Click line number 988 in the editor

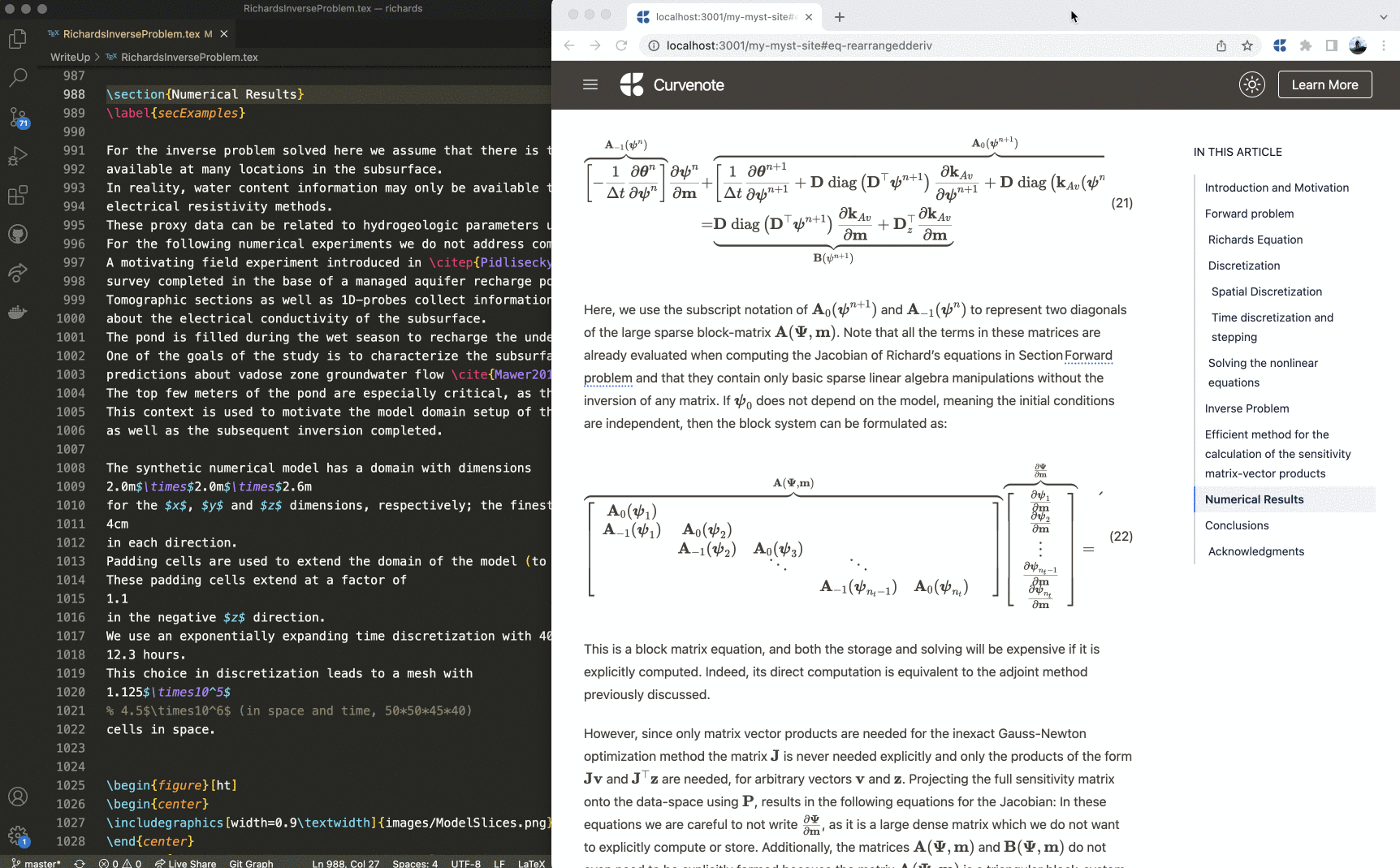point(74,94)
